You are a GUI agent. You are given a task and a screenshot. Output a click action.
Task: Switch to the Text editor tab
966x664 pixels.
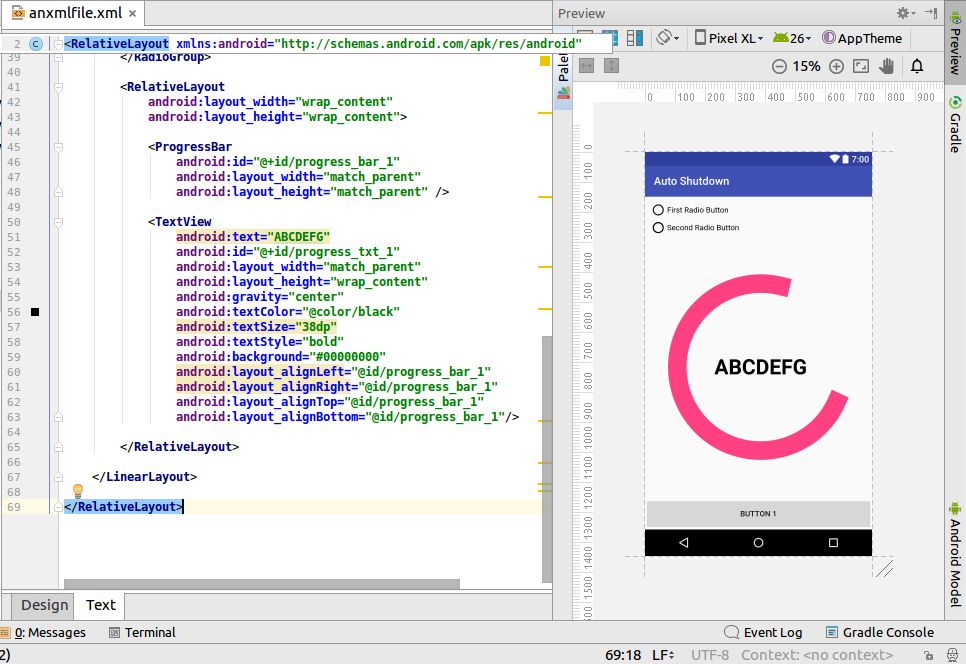[100, 605]
